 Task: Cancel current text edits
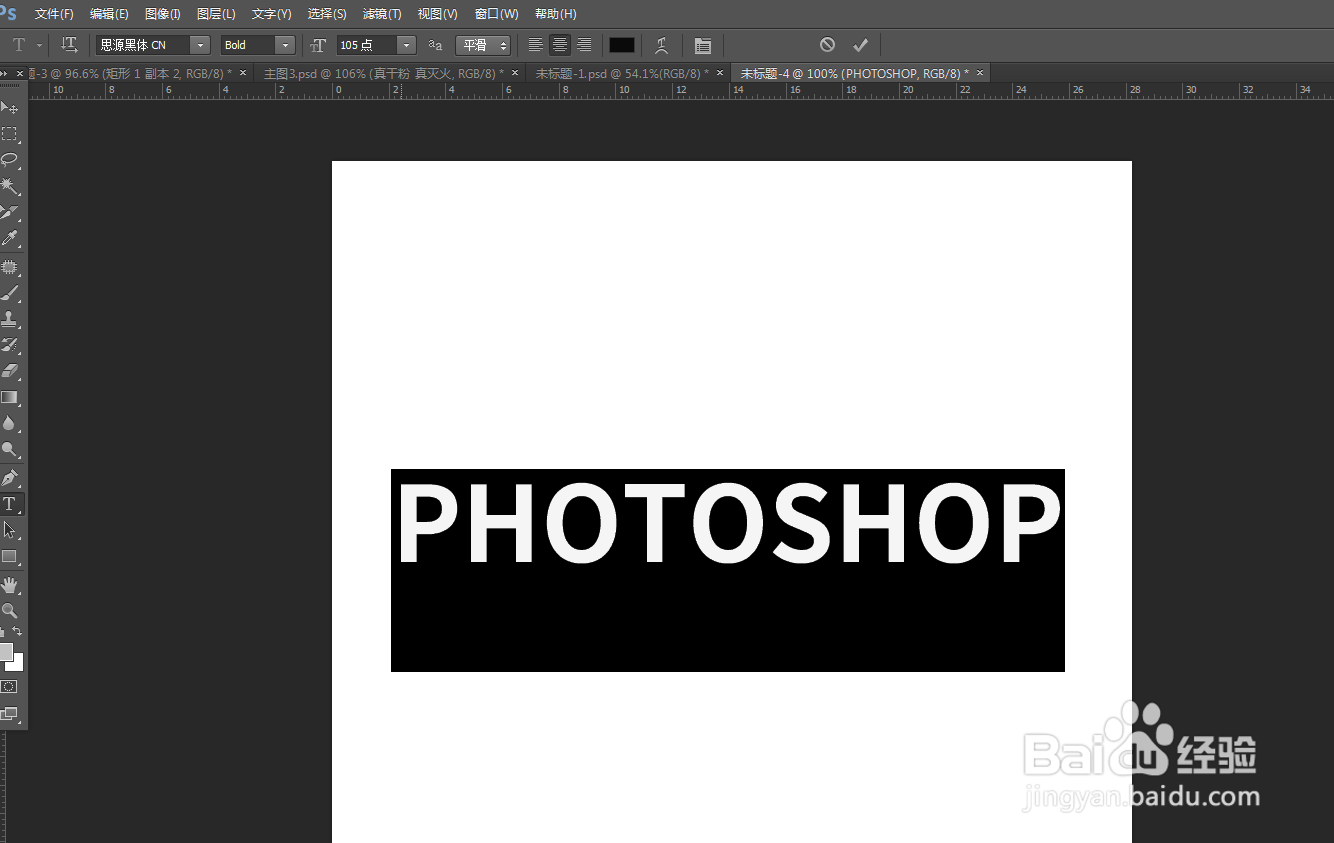pyautogui.click(x=827, y=45)
